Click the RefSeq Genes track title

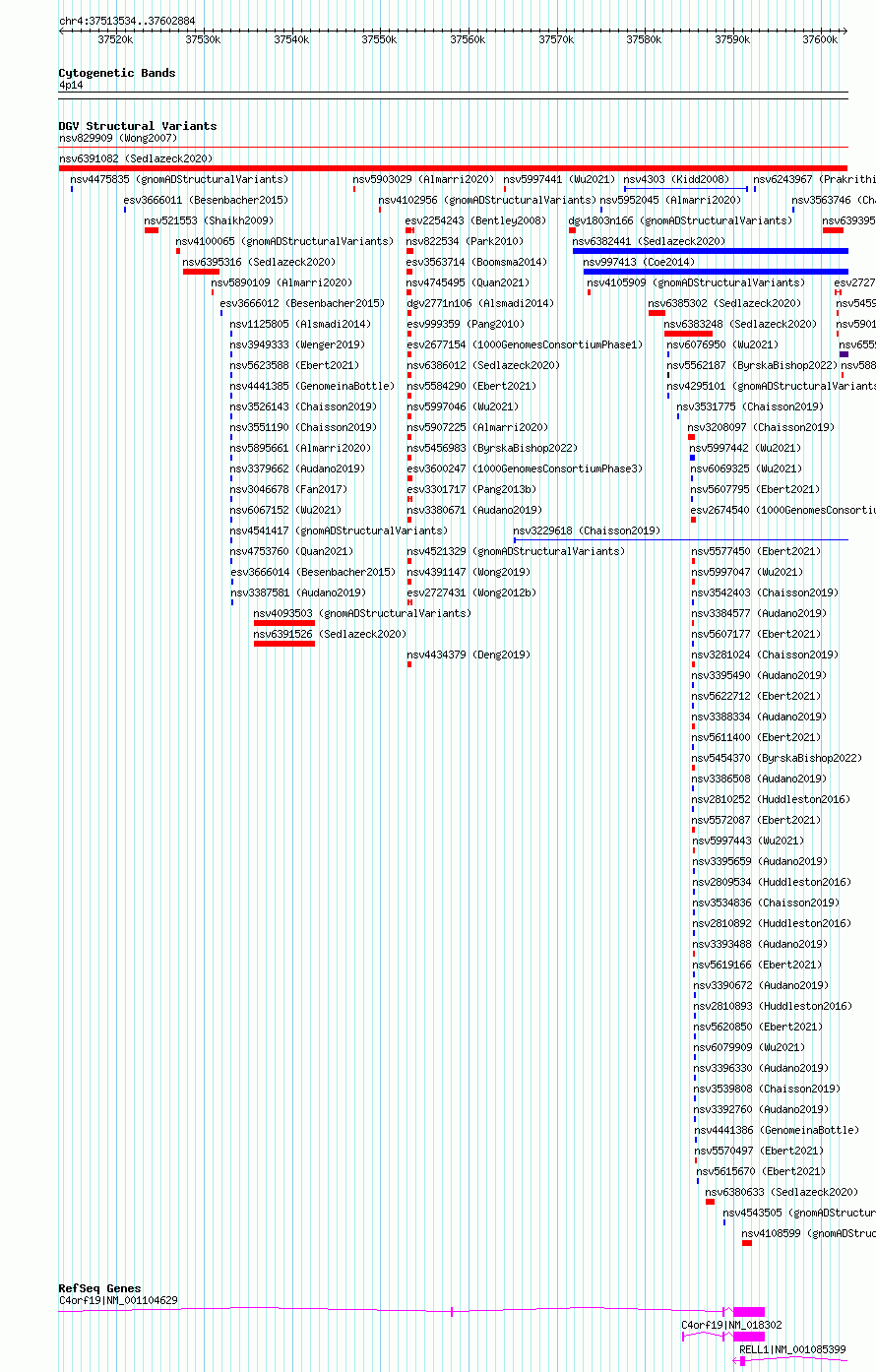[x=99, y=1288]
